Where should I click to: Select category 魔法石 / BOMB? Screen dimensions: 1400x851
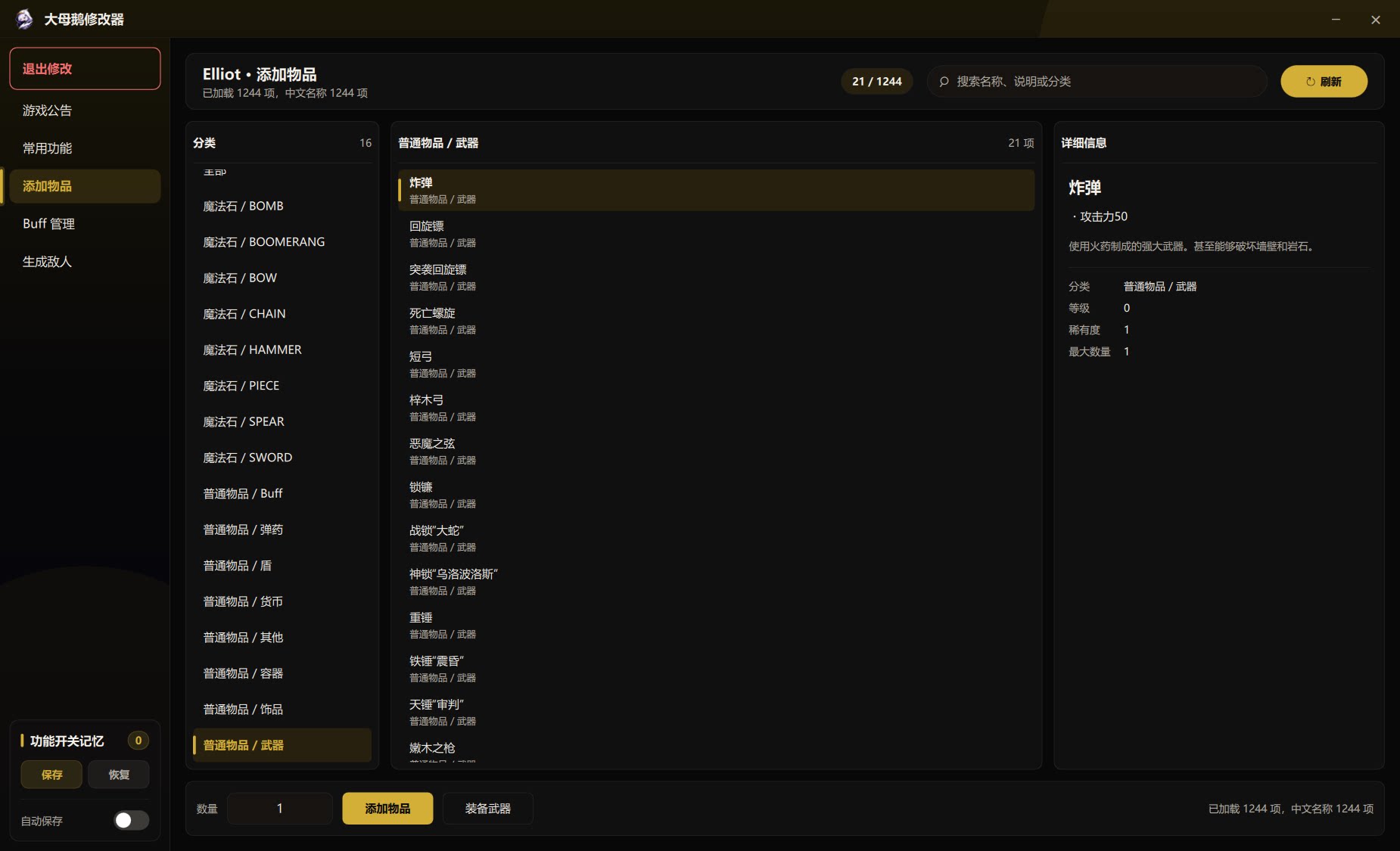[282, 207]
